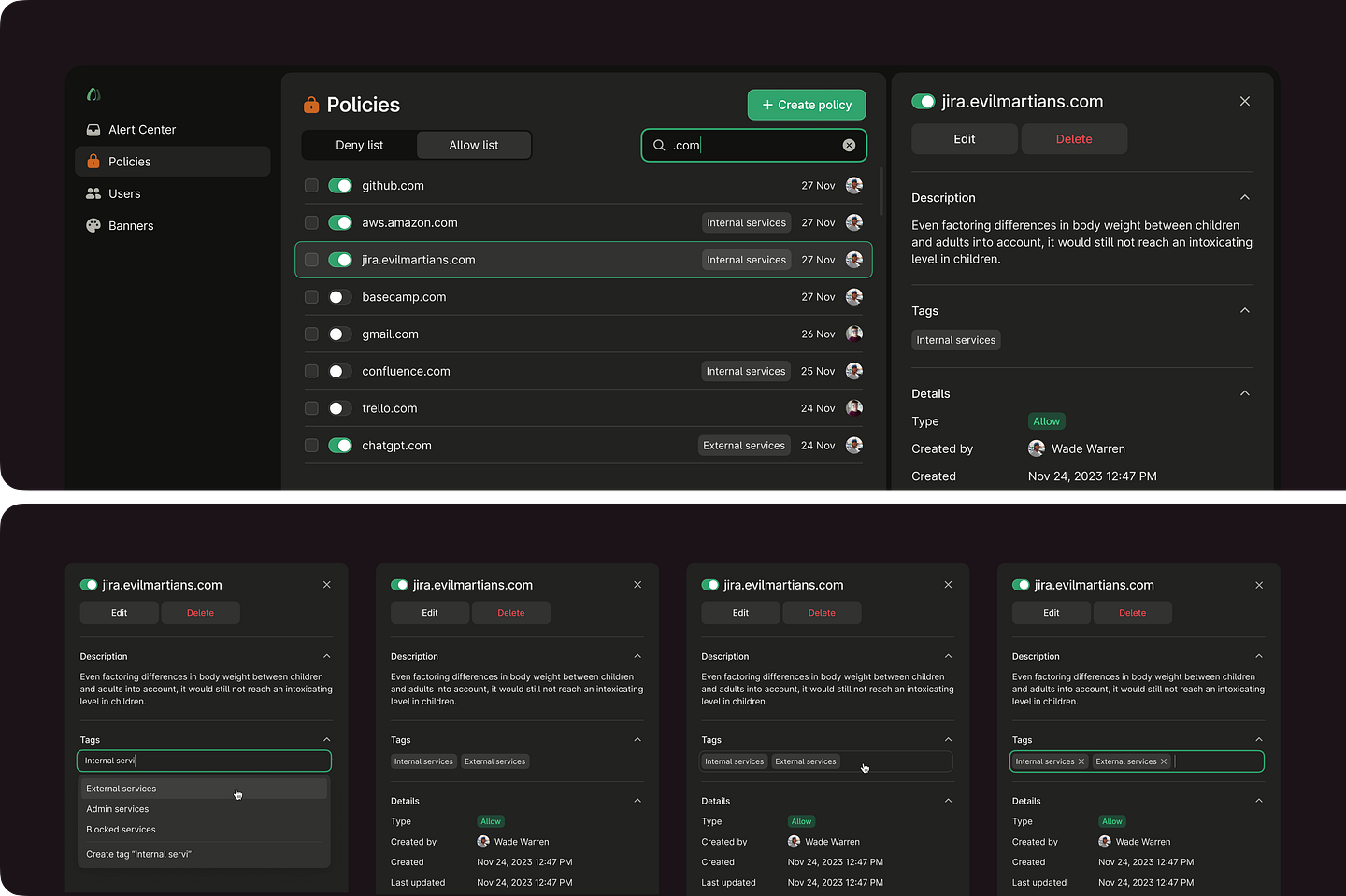
Task: Click the policy list vertical scrollbar
Action: tap(881, 191)
